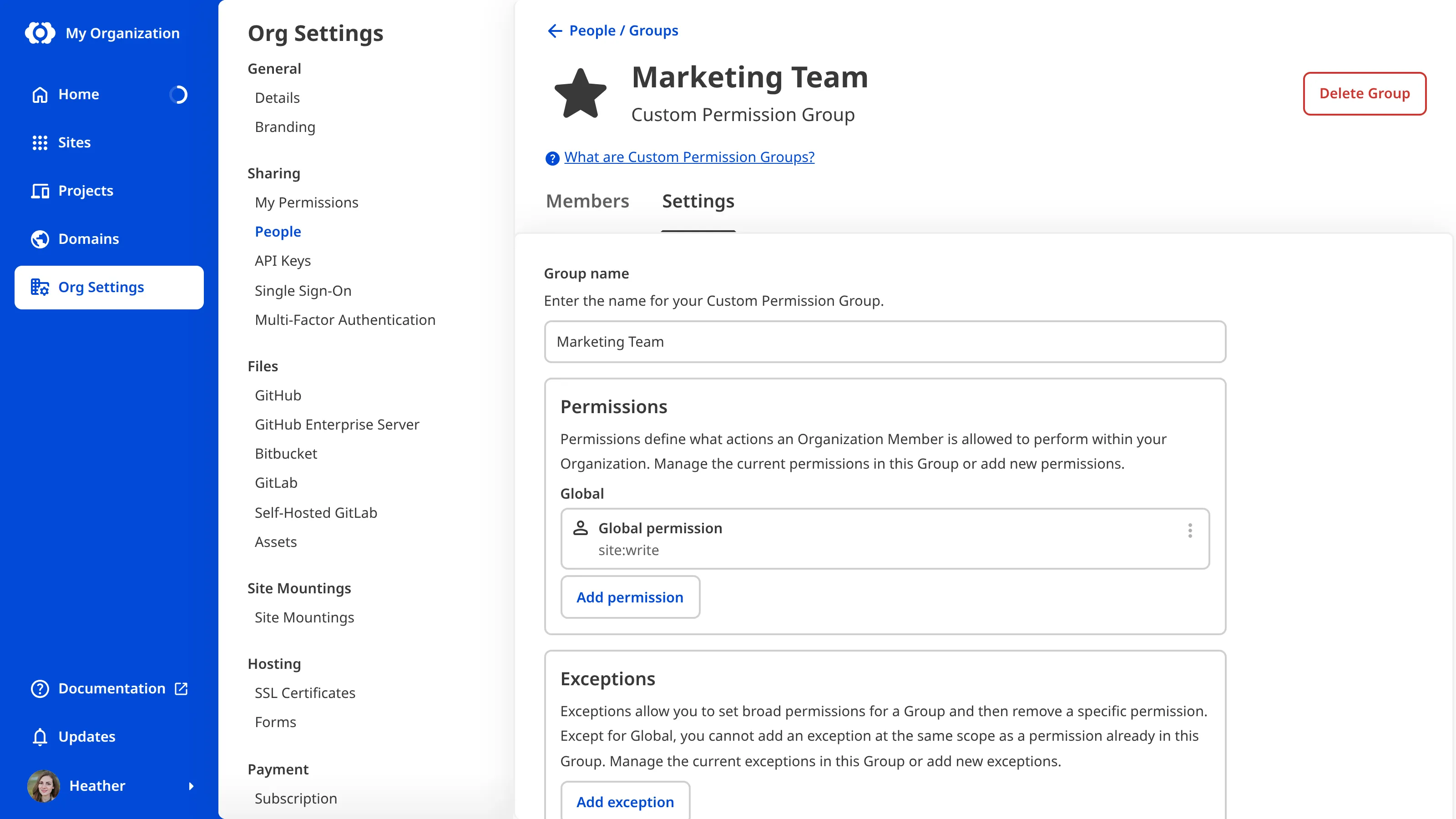The height and width of the screenshot is (819, 1456).
Task: Open the Sites grid icon
Action: (x=40, y=142)
